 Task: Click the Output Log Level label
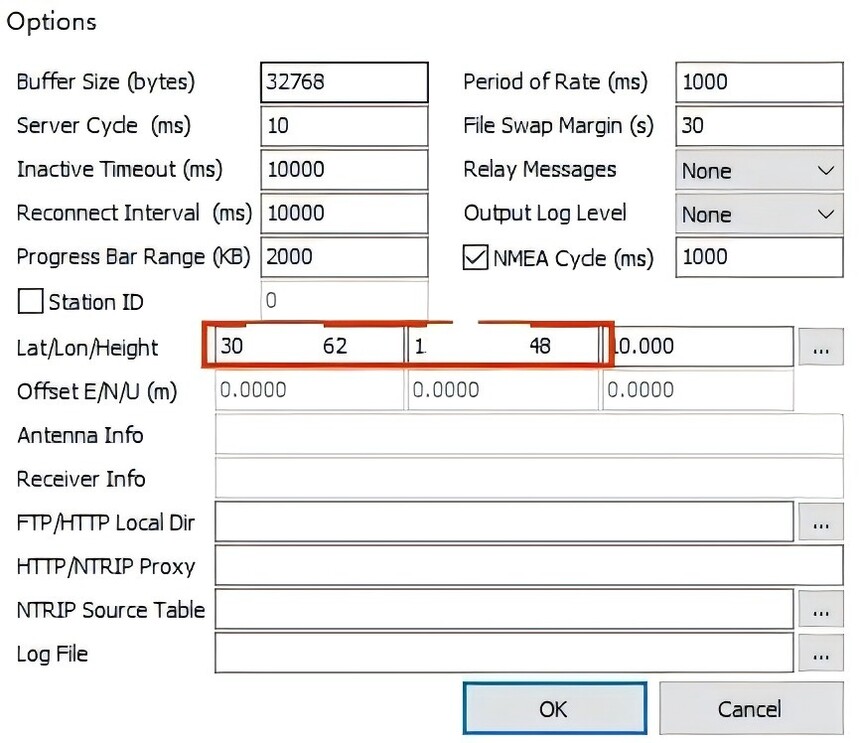(545, 213)
